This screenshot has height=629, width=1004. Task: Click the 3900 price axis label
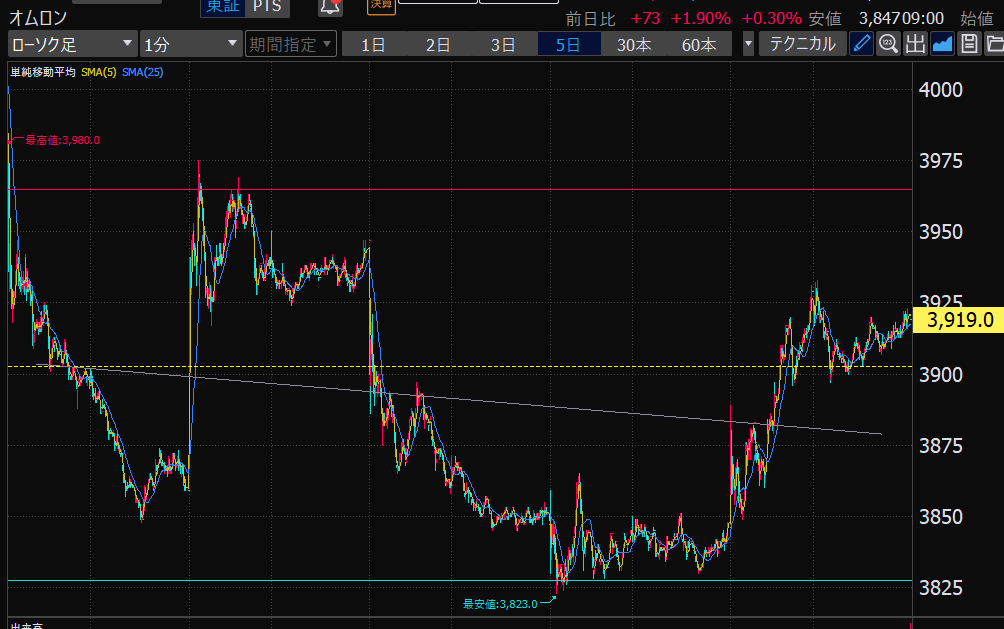(941, 375)
